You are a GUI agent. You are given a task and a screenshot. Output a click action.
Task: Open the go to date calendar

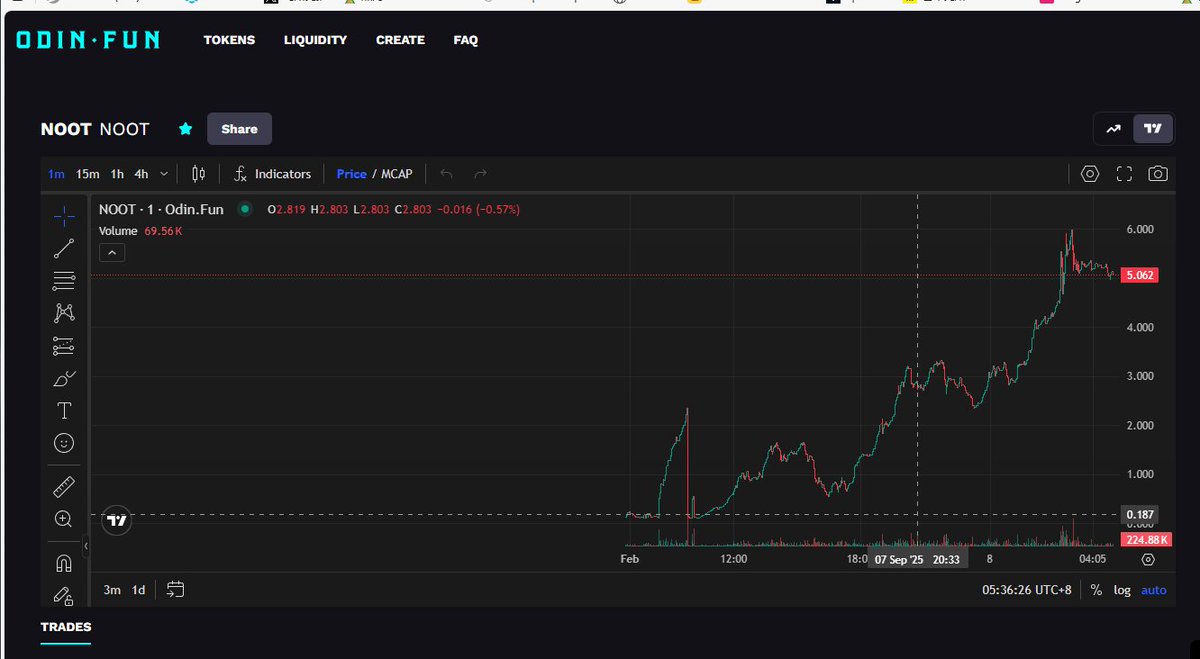click(x=176, y=590)
